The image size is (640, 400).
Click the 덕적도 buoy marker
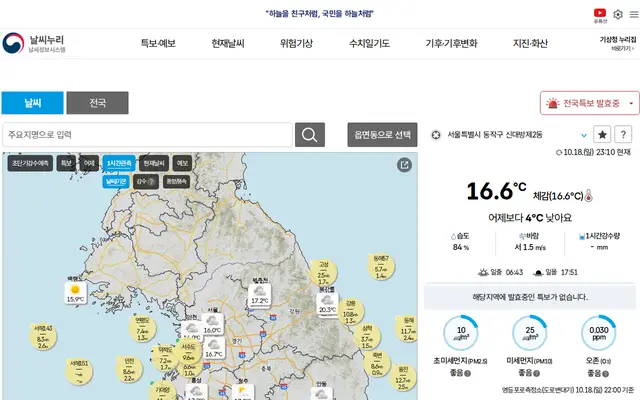click(x=165, y=358)
